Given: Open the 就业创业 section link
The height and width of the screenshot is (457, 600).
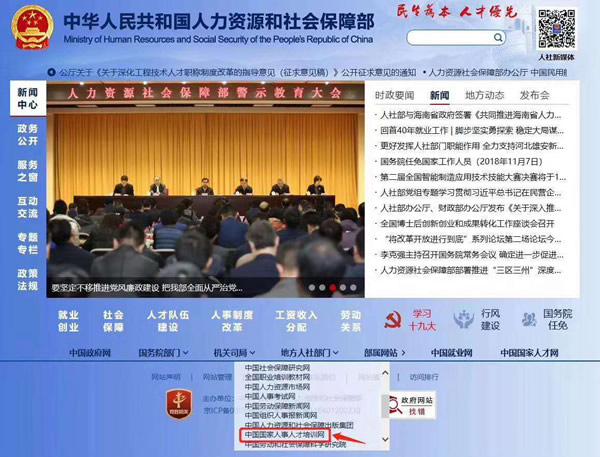Looking at the screenshot, I should tap(68, 321).
